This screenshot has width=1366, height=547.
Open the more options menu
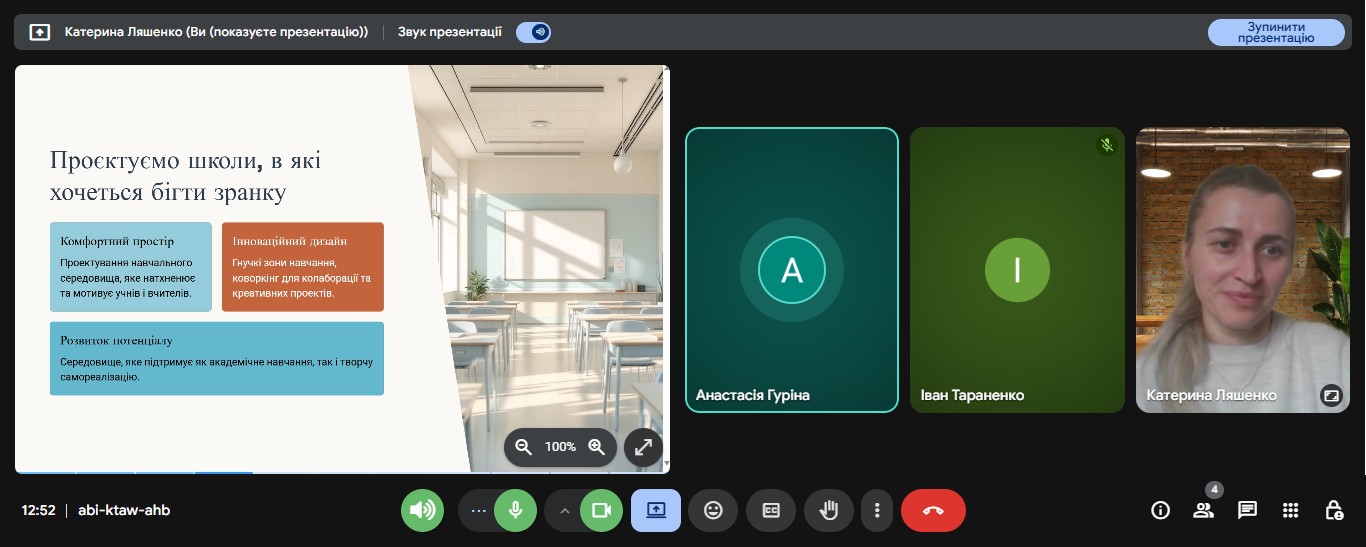pos(876,510)
